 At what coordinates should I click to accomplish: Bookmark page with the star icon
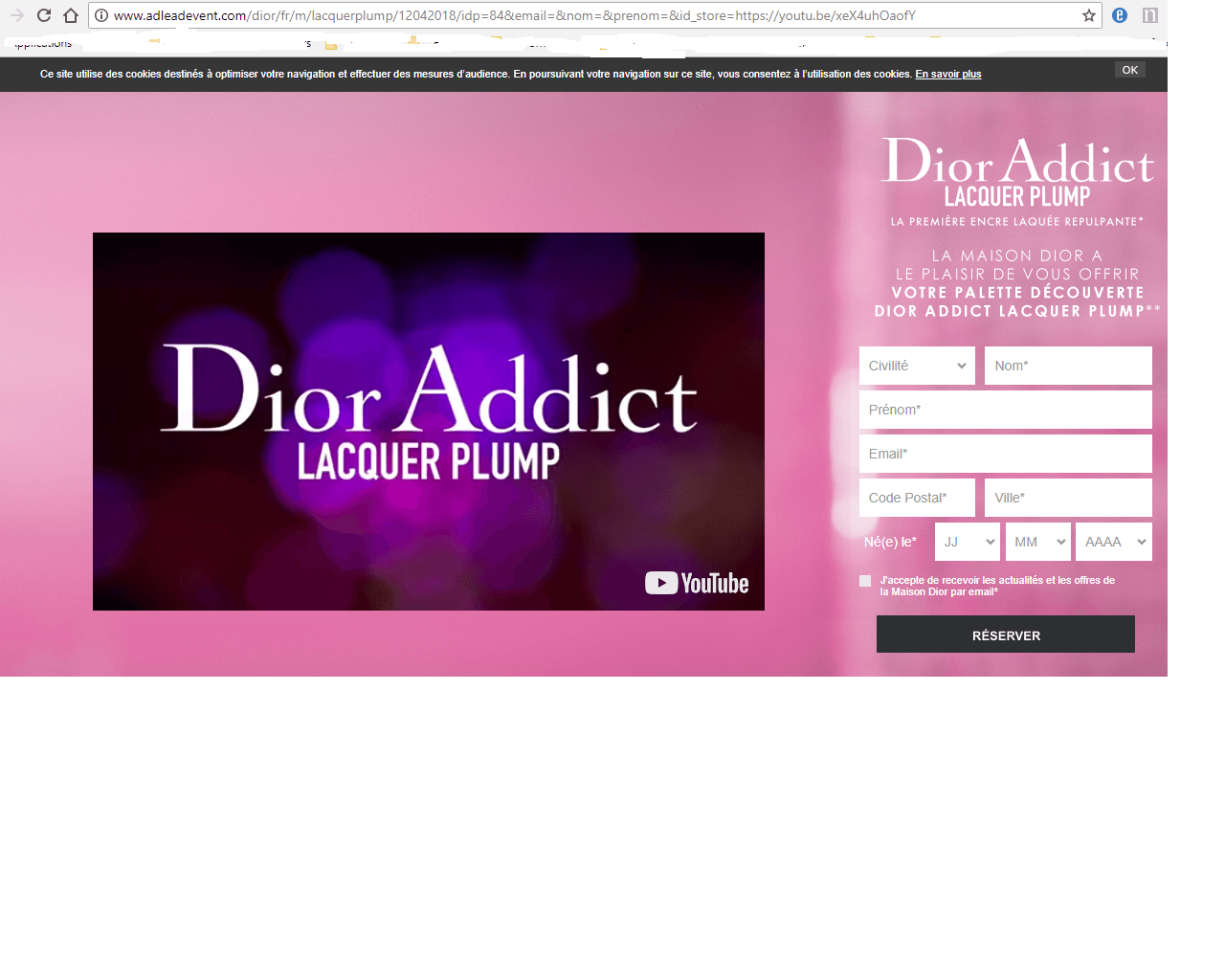(x=1088, y=15)
